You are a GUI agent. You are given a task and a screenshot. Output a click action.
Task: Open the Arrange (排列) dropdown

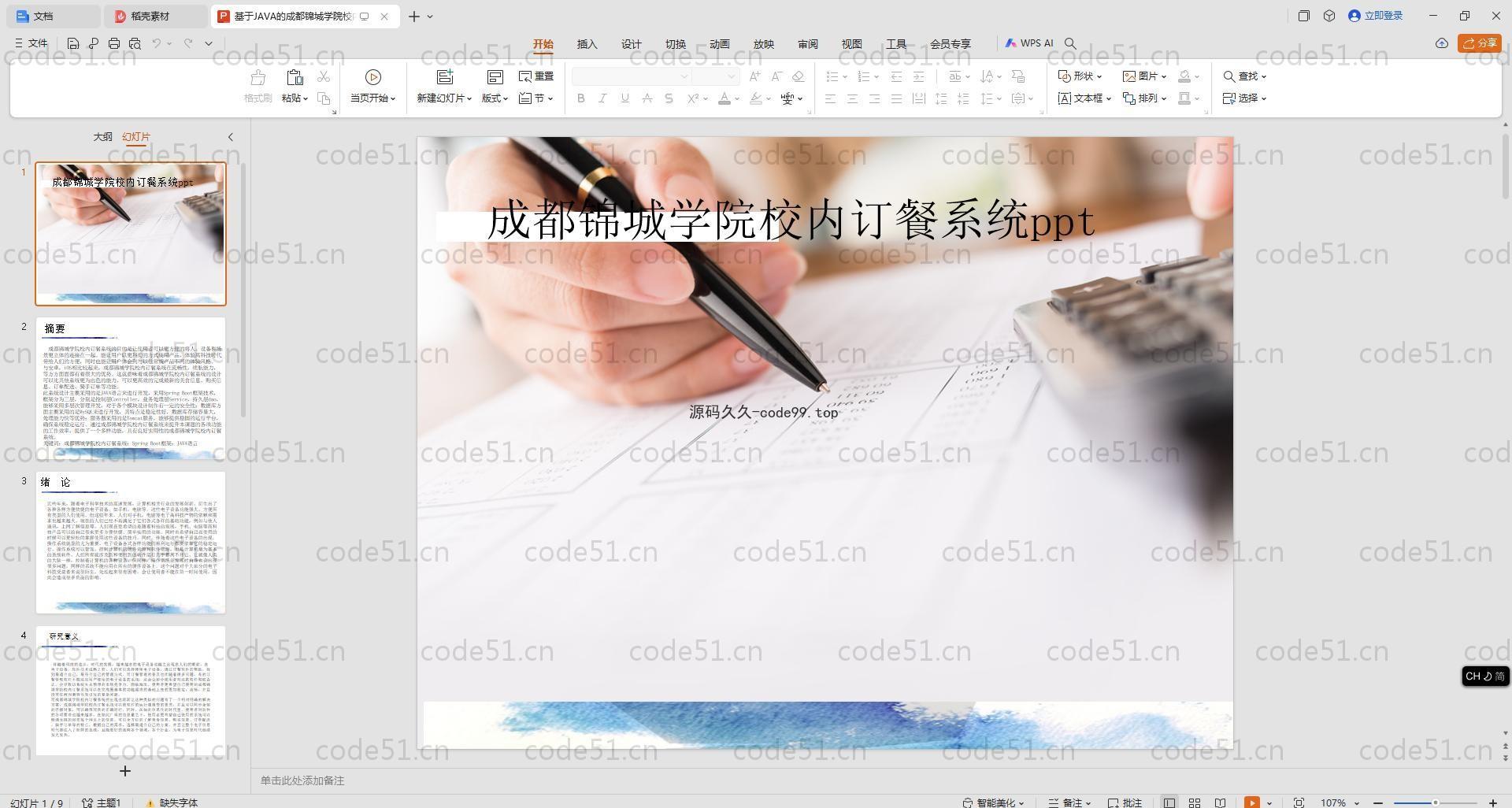[1145, 98]
